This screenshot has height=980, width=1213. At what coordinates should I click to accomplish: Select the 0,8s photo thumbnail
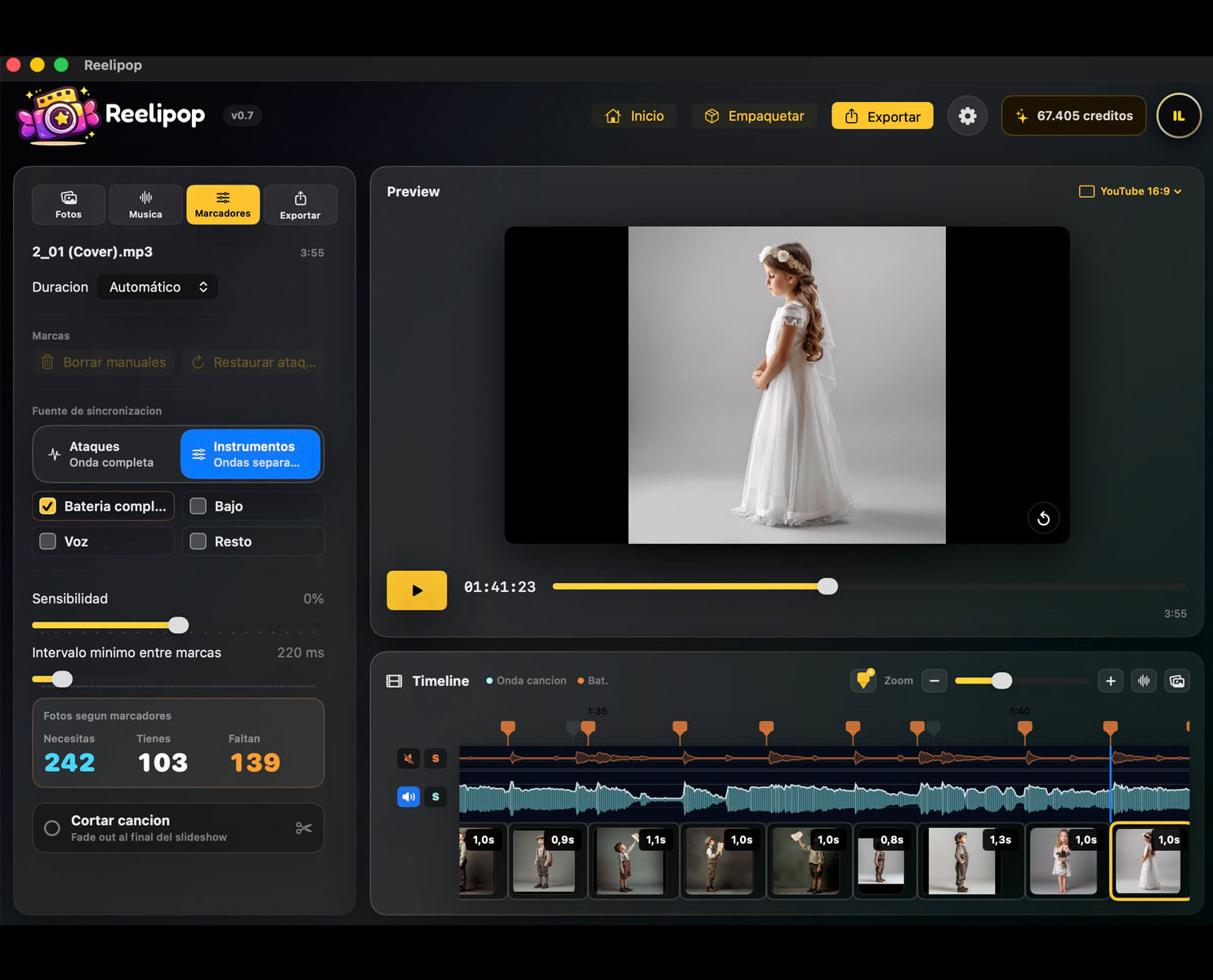pos(885,861)
